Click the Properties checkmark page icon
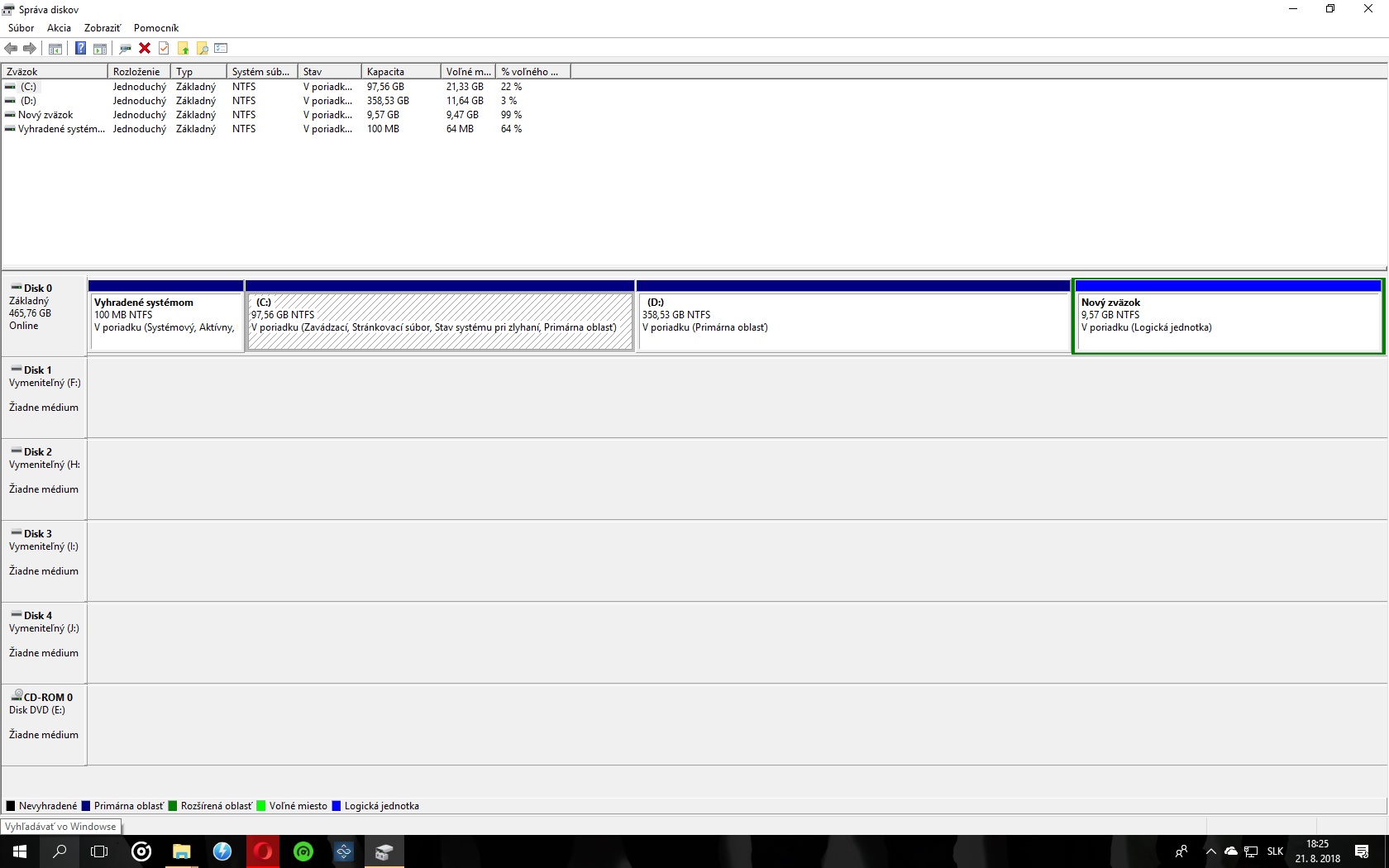Screen dimensions: 1389x868 coord(164,48)
